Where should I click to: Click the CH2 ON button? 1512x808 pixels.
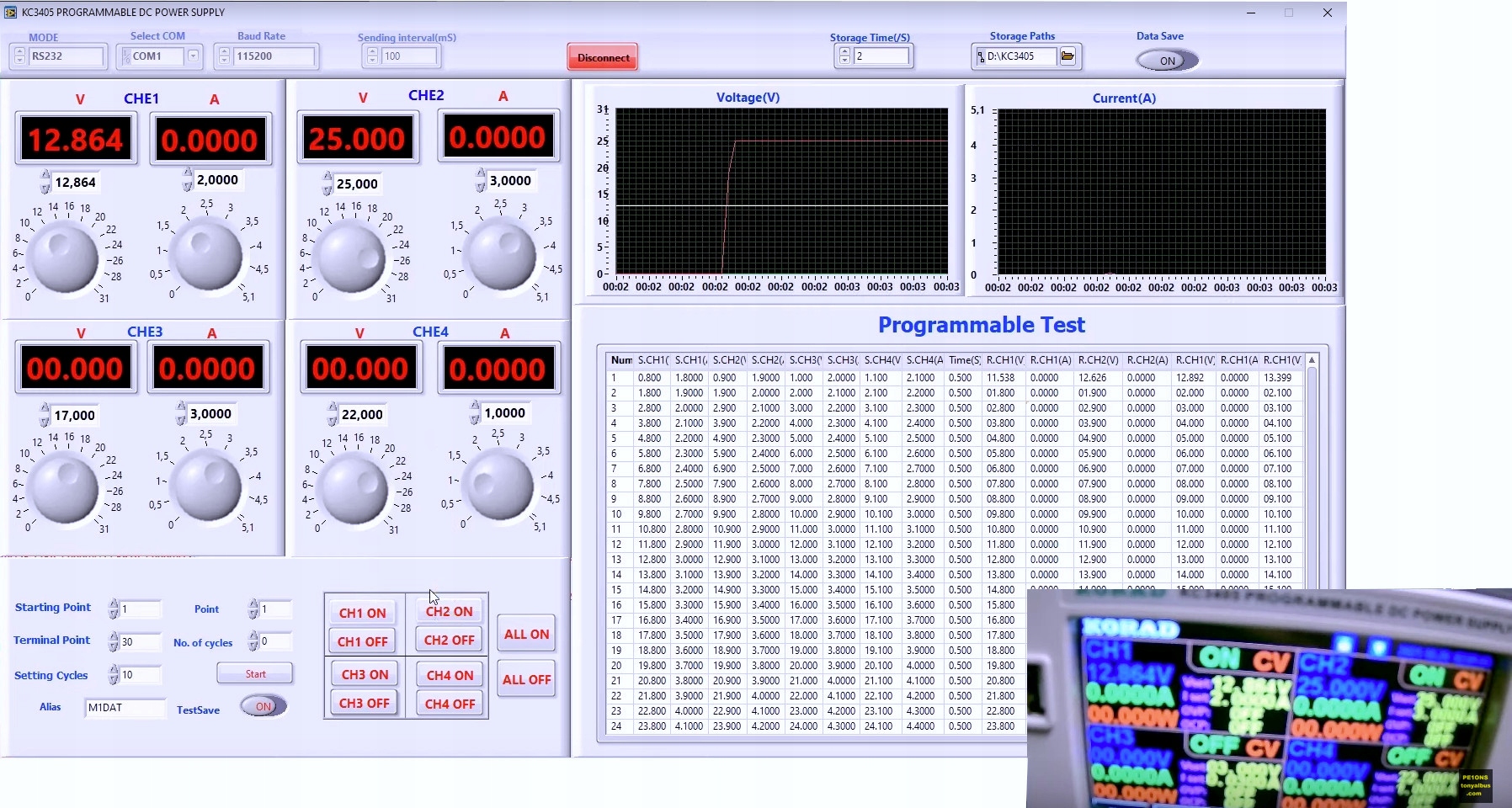(x=450, y=611)
